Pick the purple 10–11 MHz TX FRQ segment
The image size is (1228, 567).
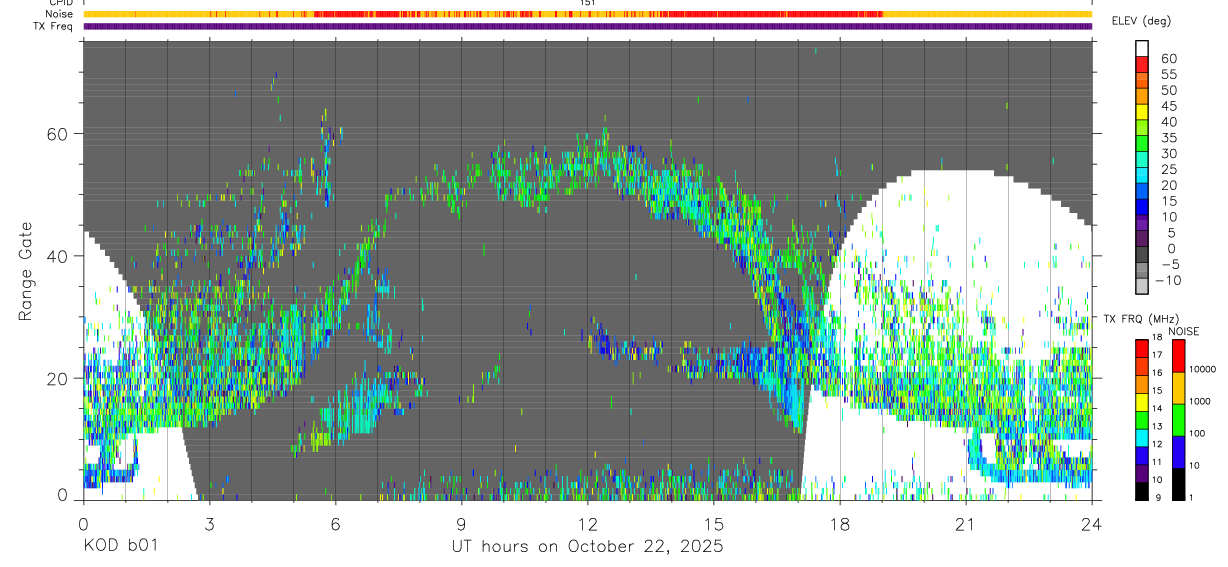tap(1142, 474)
